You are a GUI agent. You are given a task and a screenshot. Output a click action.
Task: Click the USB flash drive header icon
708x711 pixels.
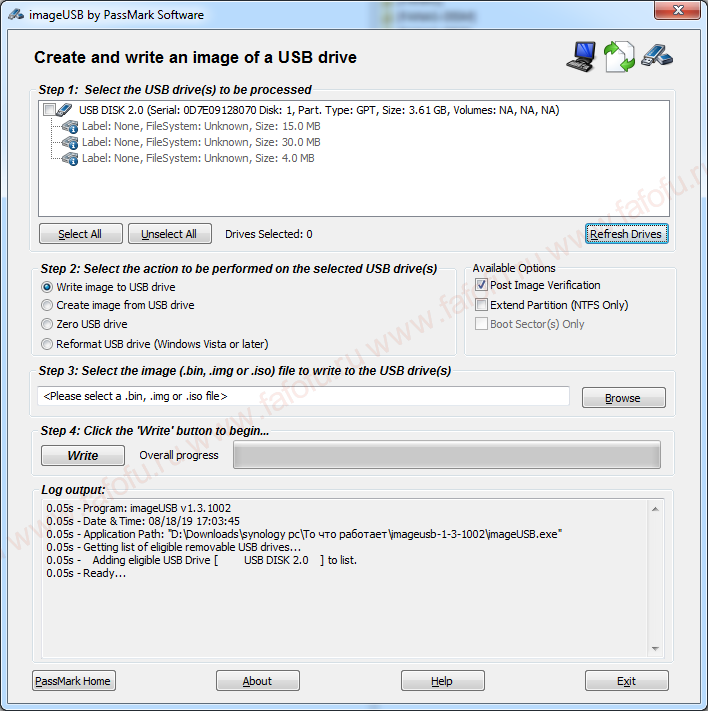tap(657, 56)
